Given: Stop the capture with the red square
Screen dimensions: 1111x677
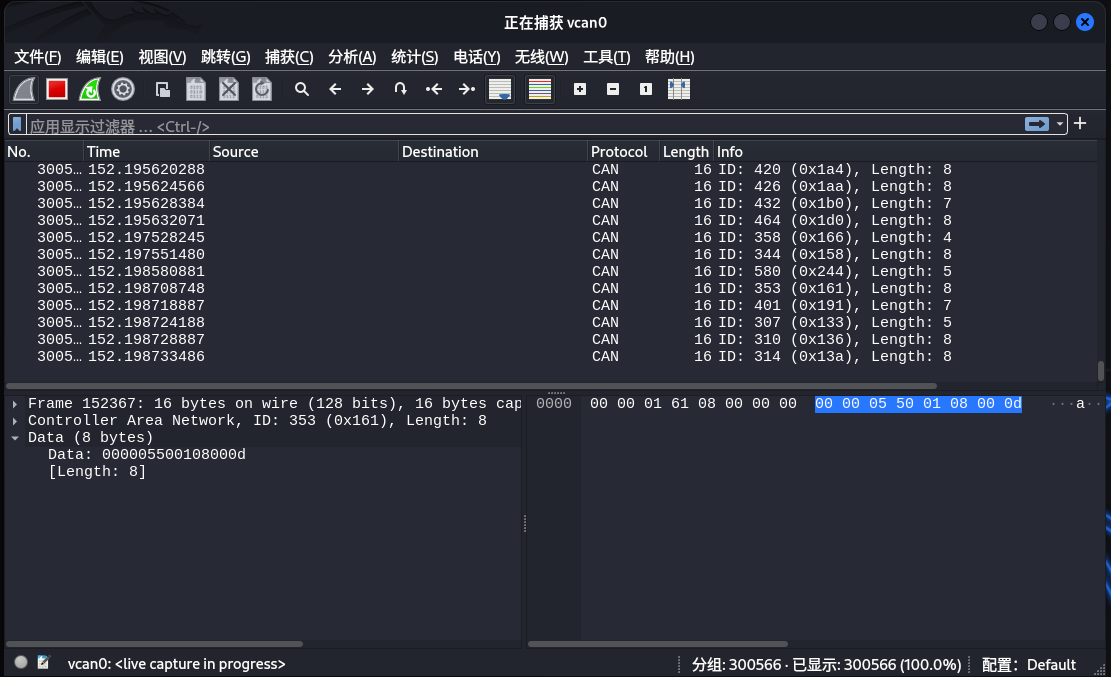Looking at the screenshot, I should point(57,89).
